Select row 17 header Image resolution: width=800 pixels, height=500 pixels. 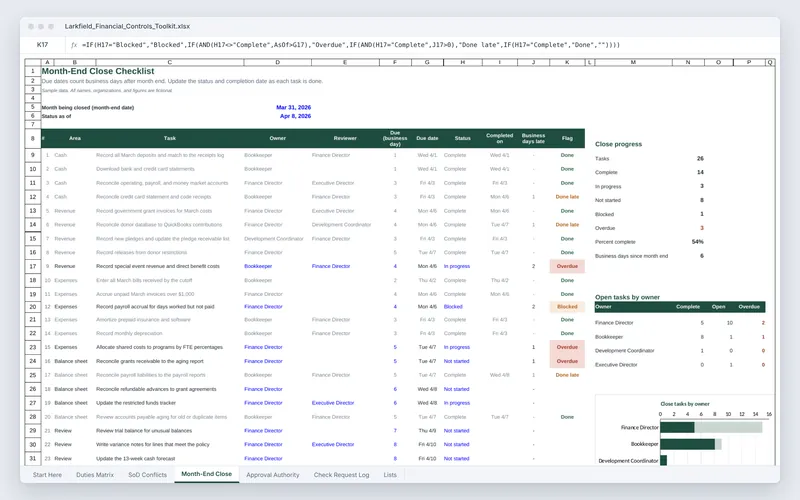coord(33,266)
